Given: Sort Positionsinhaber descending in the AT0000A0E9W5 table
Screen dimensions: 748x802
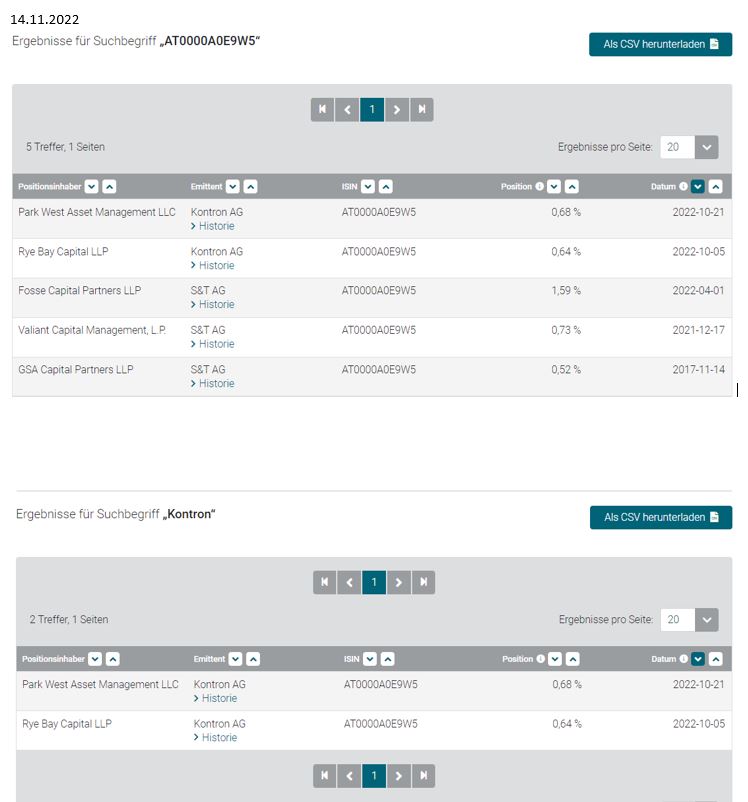Looking at the screenshot, I should pos(92,186).
